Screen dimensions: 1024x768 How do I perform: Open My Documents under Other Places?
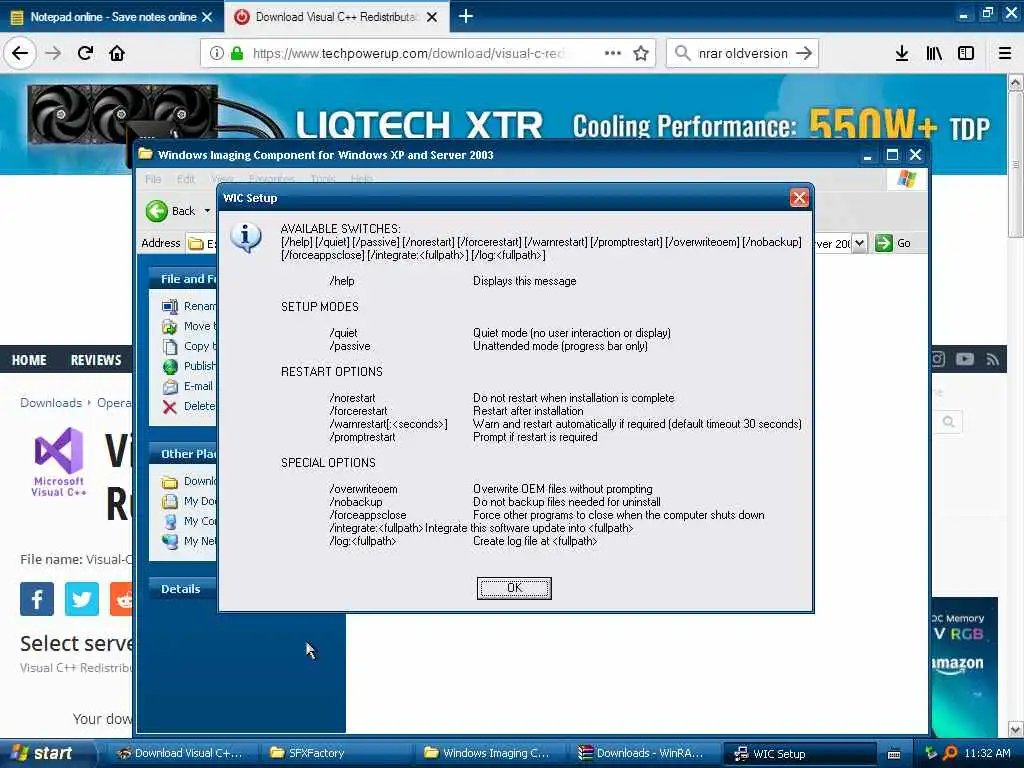(x=189, y=502)
